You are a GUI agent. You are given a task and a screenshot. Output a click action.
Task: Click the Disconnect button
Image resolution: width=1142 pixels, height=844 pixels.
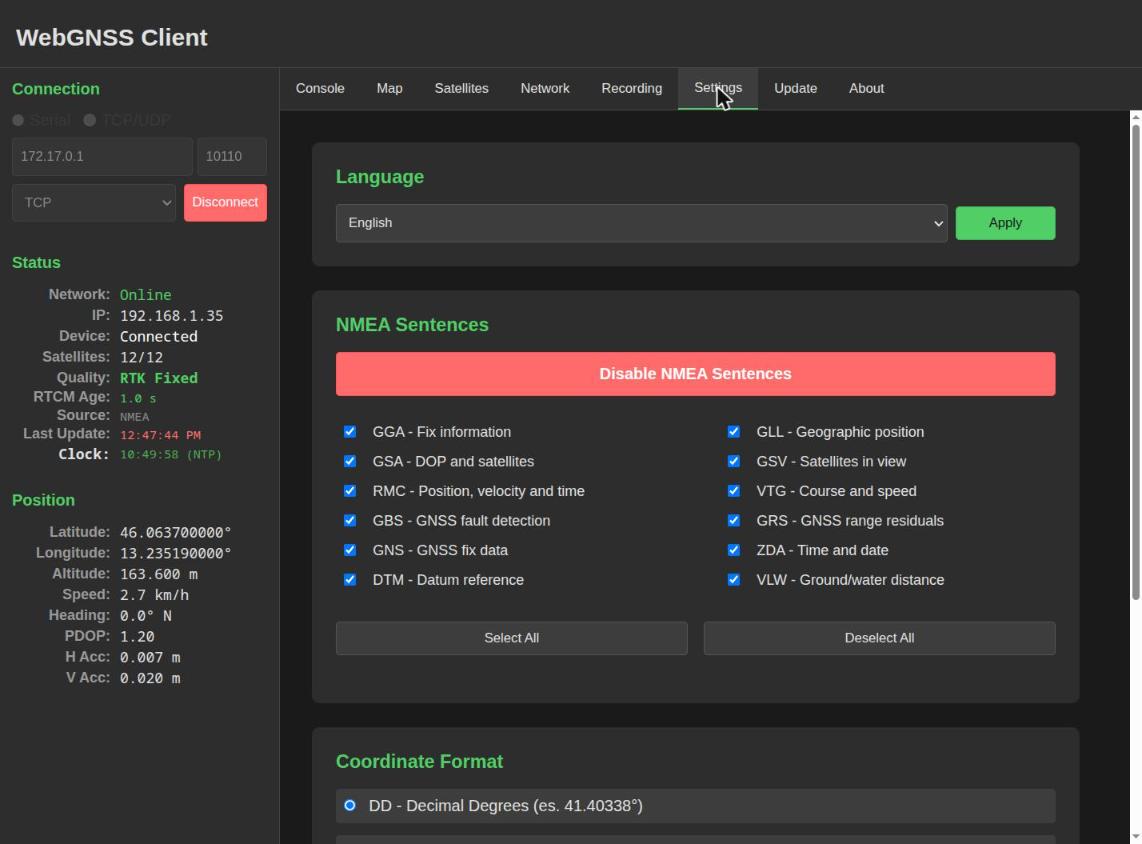(225, 202)
